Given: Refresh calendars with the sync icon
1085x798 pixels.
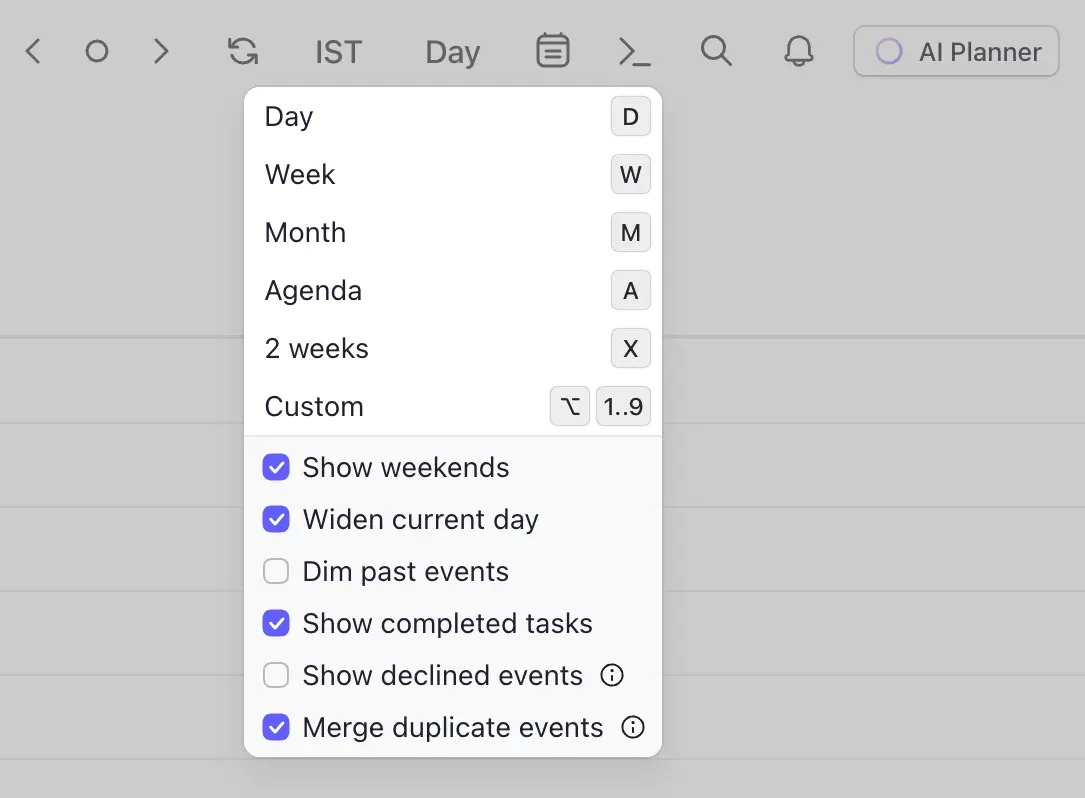Looking at the screenshot, I should 241,51.
